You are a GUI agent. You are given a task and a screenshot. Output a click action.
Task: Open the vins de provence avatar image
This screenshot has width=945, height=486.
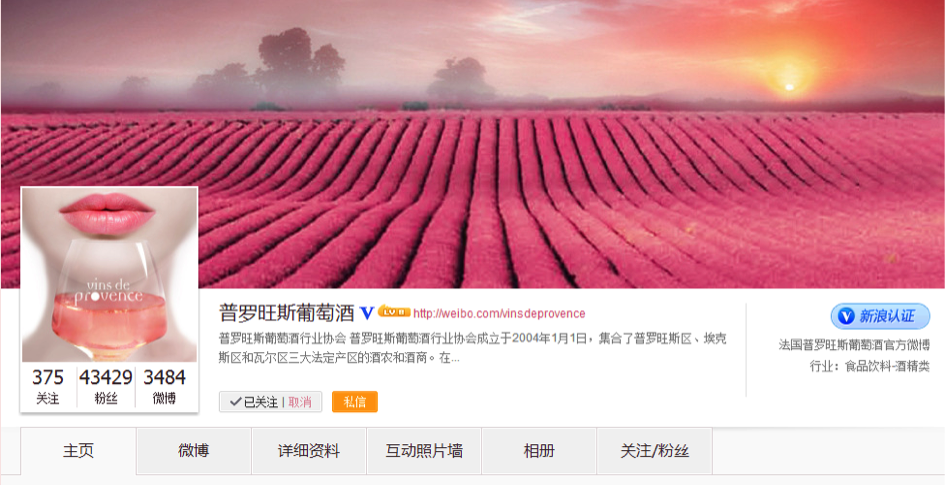(x=109, y=274)
